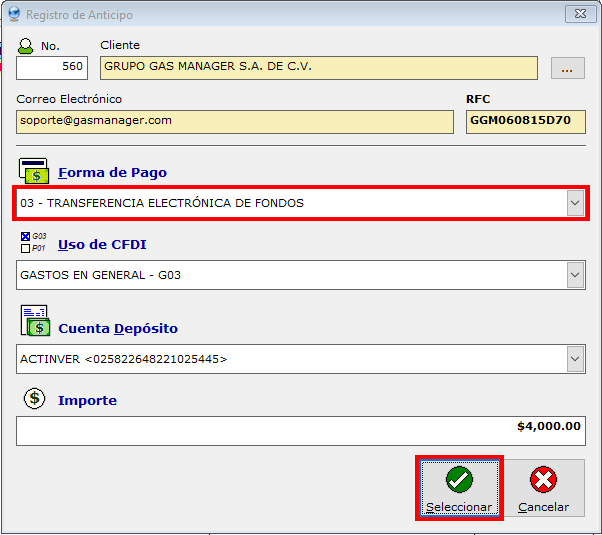Click the Forma de Pago card icon
Image resolution: width=602 pixels, height=535 pixels.
click(34, 170)
